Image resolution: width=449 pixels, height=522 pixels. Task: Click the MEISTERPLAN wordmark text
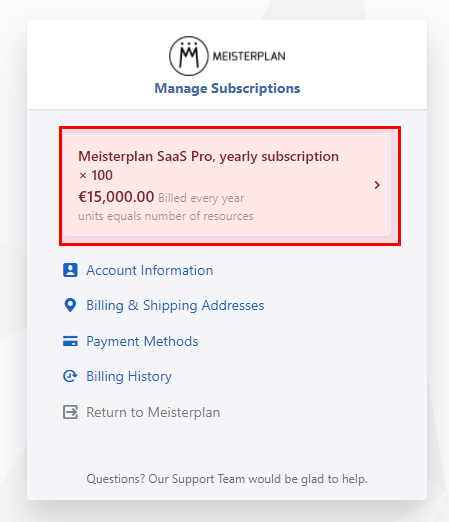point(249,56)
